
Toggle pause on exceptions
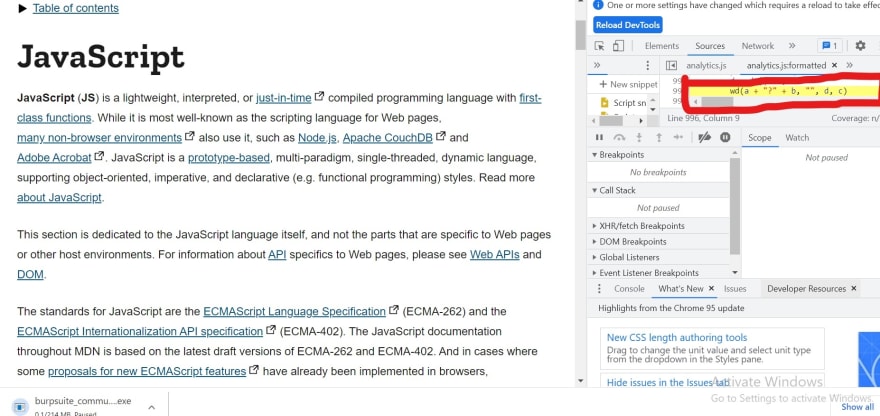coord(725,138)
